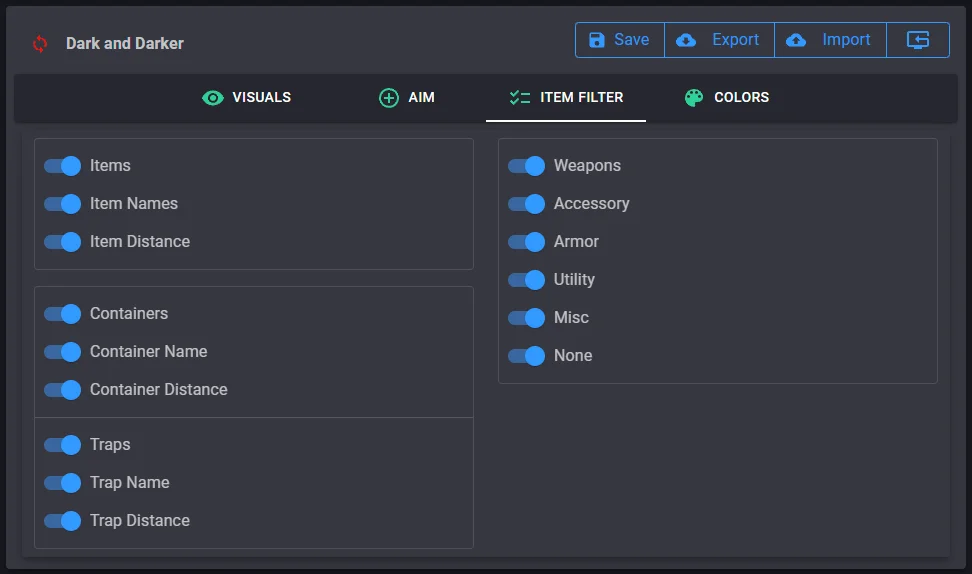This screenshot has width=972, height=574.
Task: Toggle the Accessory filter switch
Action: tap(526, 204)
